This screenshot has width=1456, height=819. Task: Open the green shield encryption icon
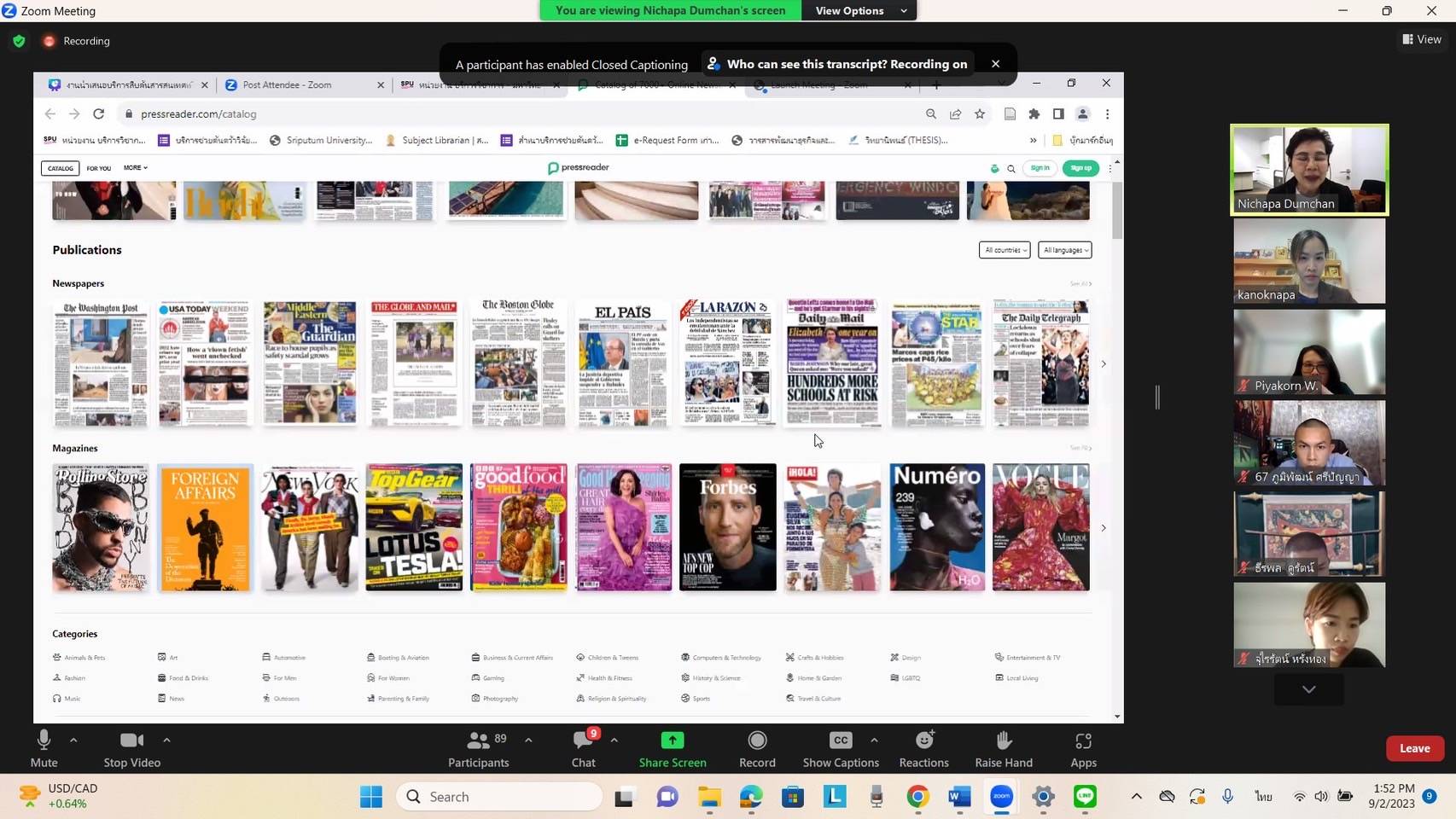19,41
